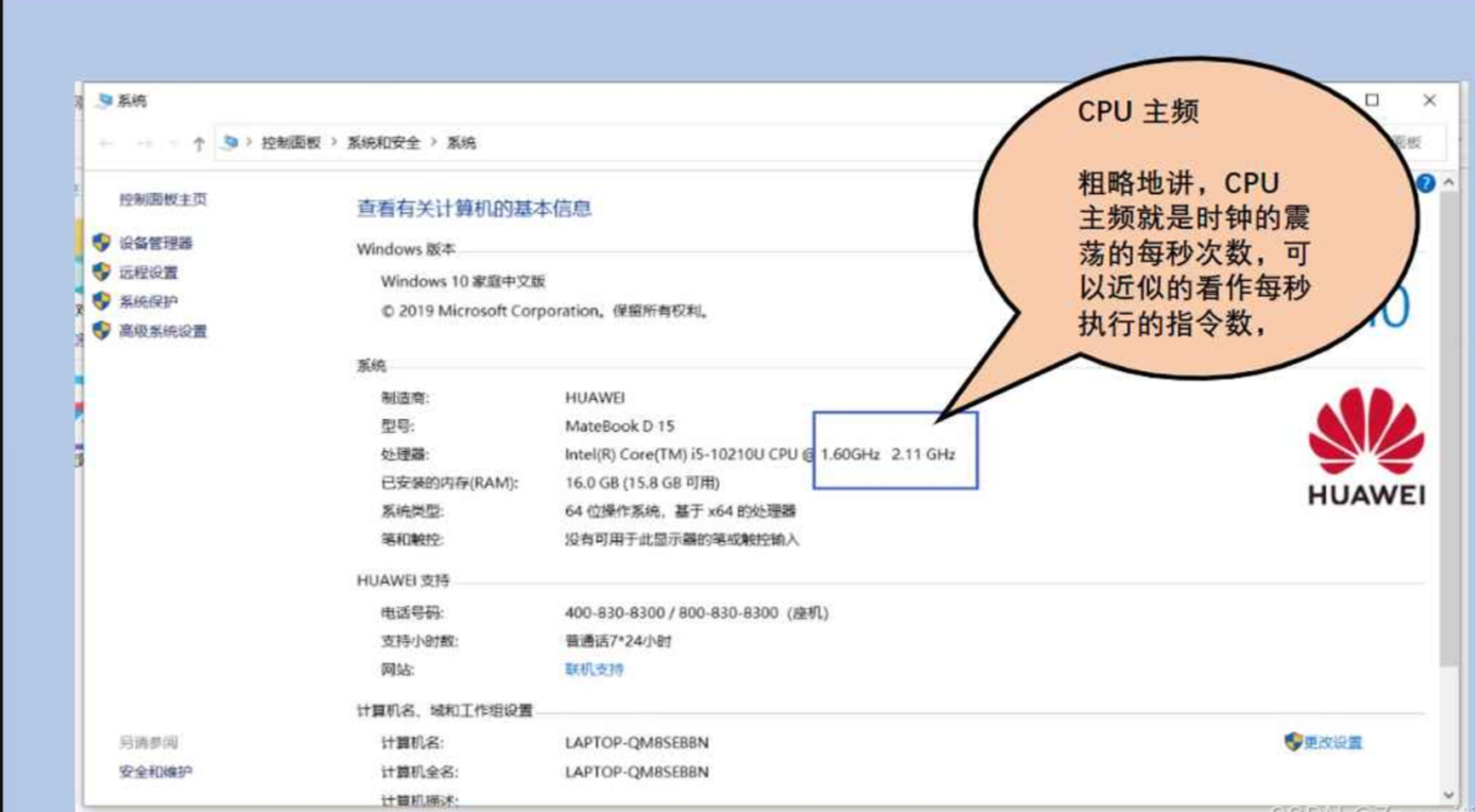Click the HUAWEI logo image
This screenshot has height=812, width=1475.
[x=1366, y=447]
